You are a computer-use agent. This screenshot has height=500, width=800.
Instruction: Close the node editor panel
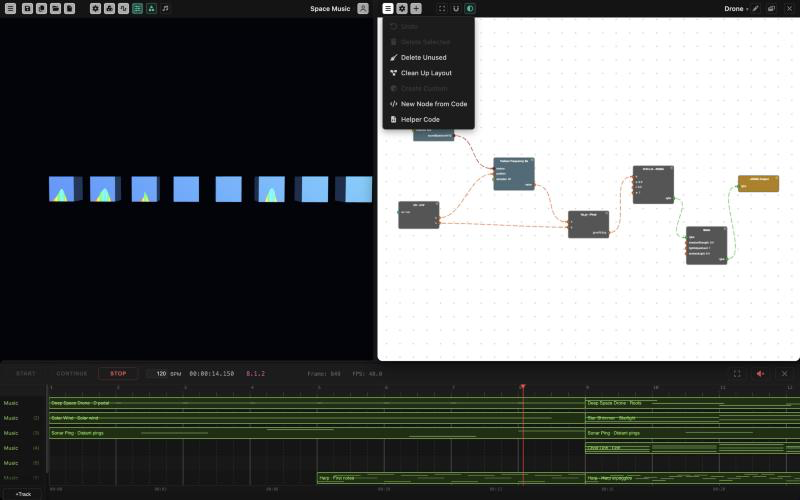click(x=789, y=9)
